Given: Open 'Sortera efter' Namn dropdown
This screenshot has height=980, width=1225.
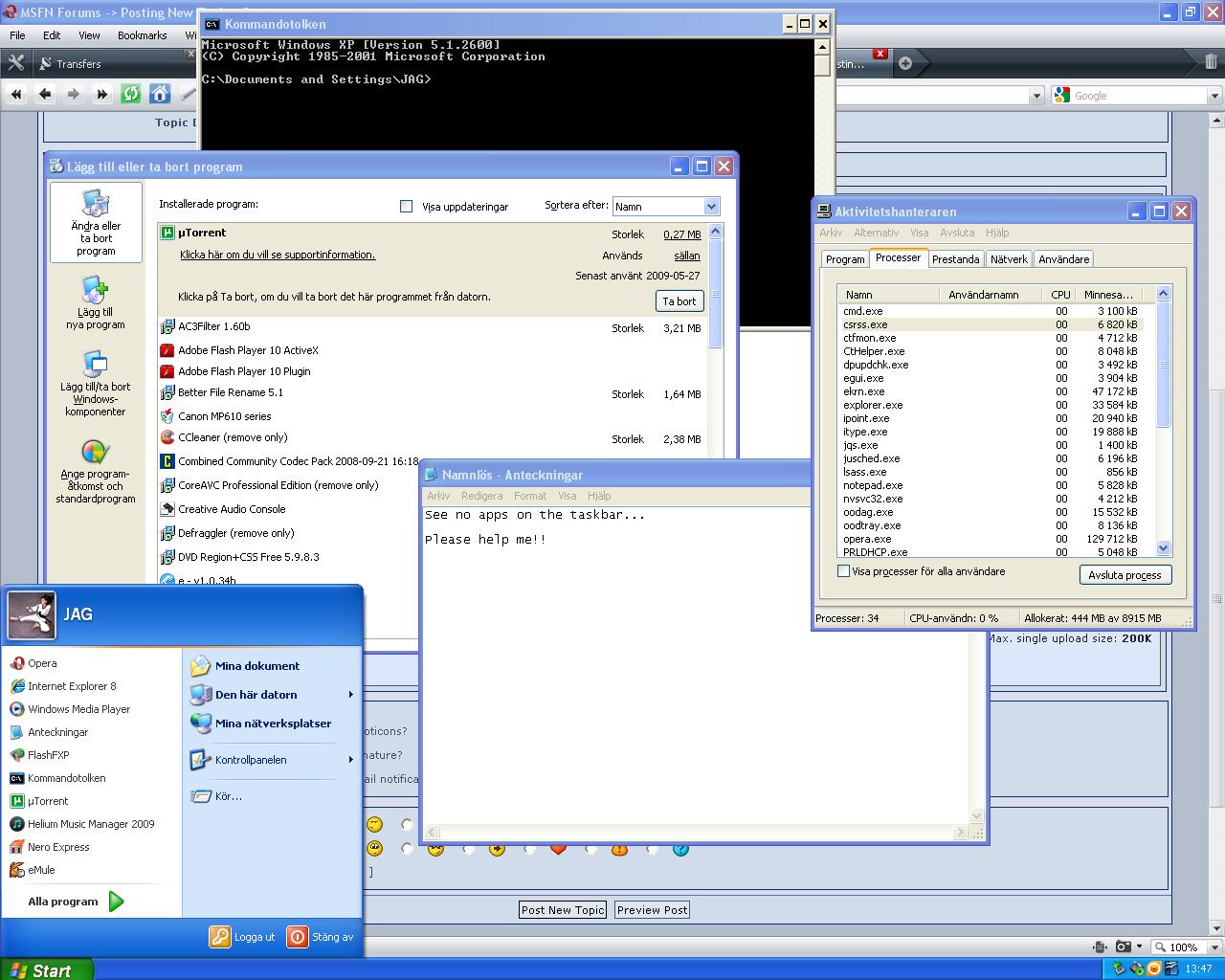Looking at the screenshot, I should pos(665,206).
